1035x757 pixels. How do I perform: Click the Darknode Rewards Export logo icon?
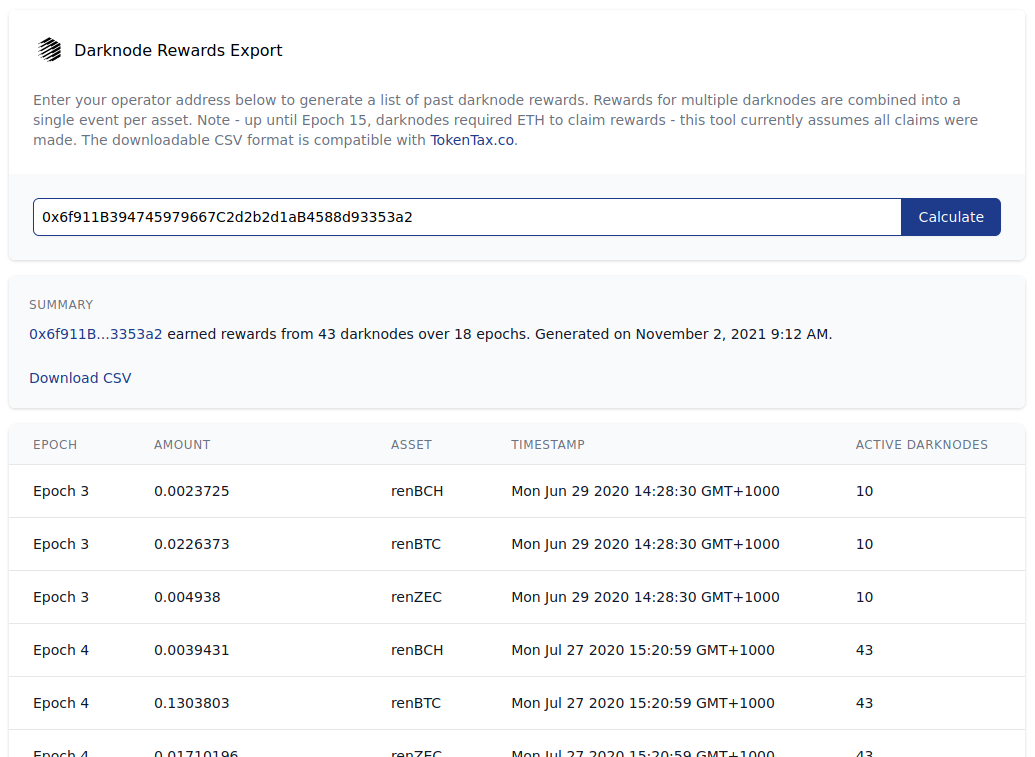pyautogui.click(x=50, y=50)
